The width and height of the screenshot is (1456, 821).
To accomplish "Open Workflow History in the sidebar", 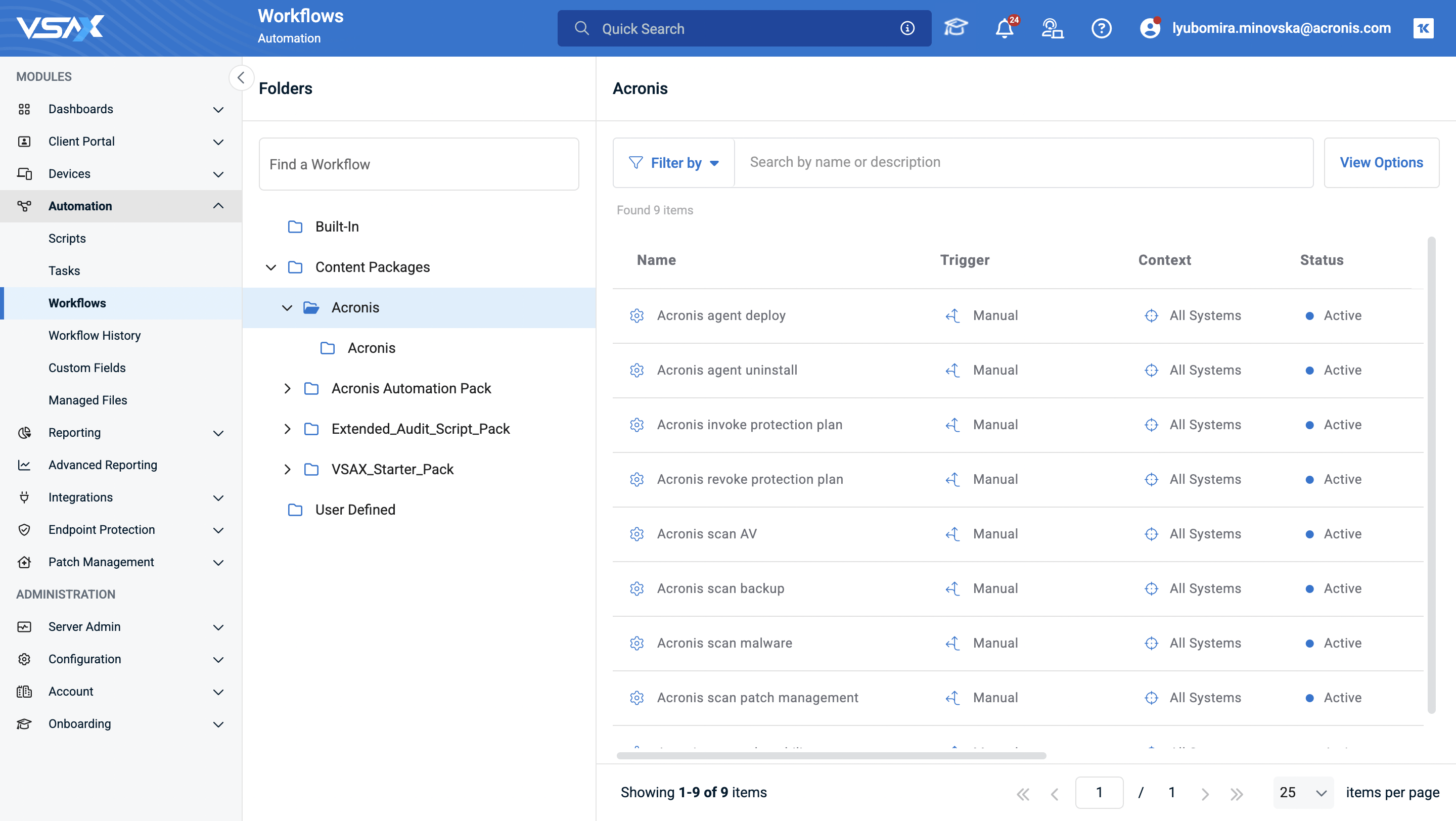I will click(x=95, y=335).
